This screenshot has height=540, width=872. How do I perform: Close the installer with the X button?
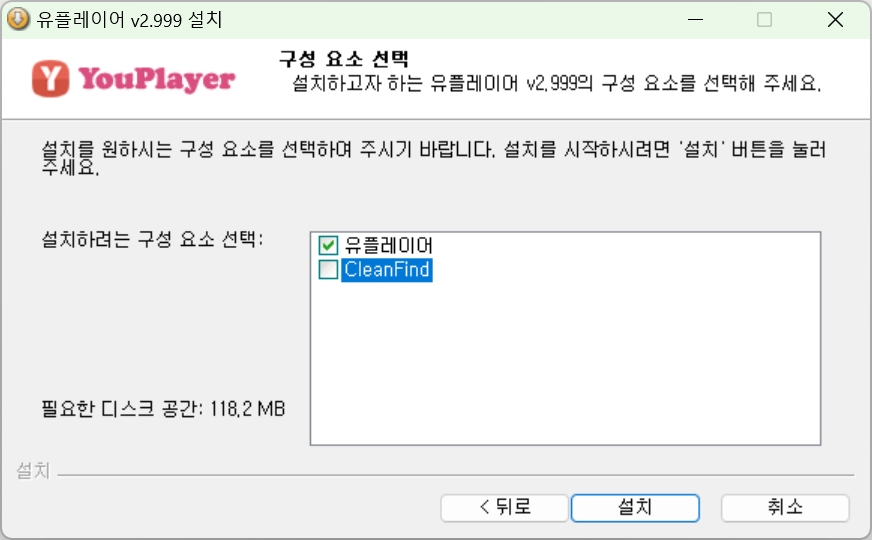click(x=835, y=19)
